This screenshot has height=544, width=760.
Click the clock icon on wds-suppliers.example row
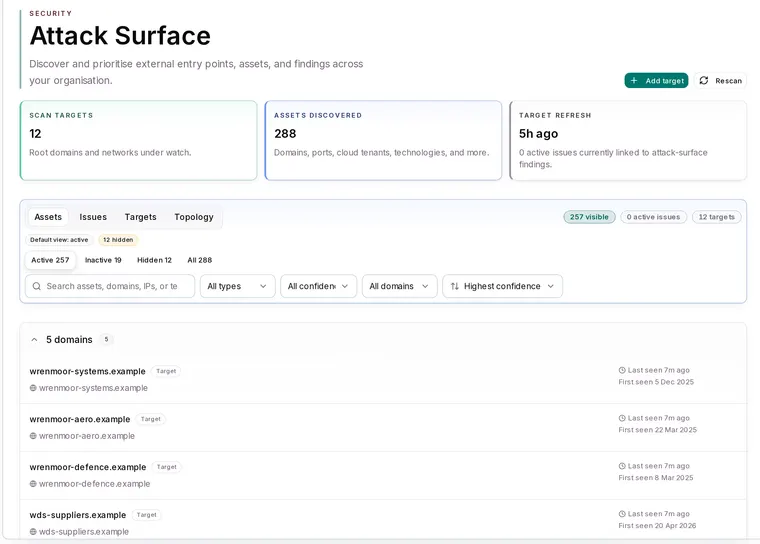point(622,514)
